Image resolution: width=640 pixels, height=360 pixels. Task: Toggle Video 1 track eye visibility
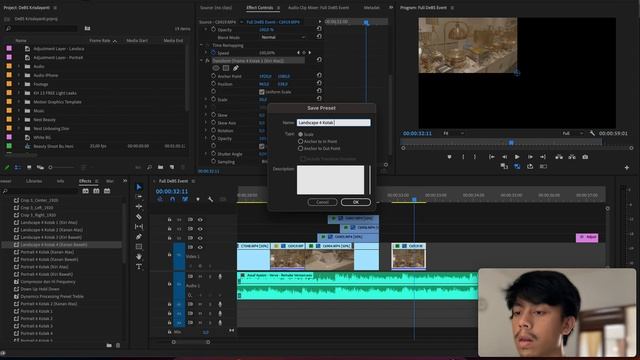click(x=200, y=247)
